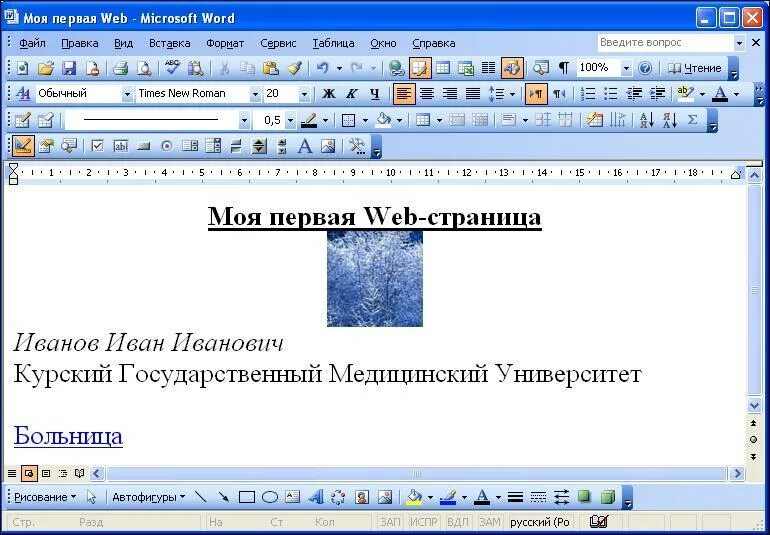Click the inserted winter tree picture
The height and width of the screenshot is (535, 770).
click(x=375, y=279)
